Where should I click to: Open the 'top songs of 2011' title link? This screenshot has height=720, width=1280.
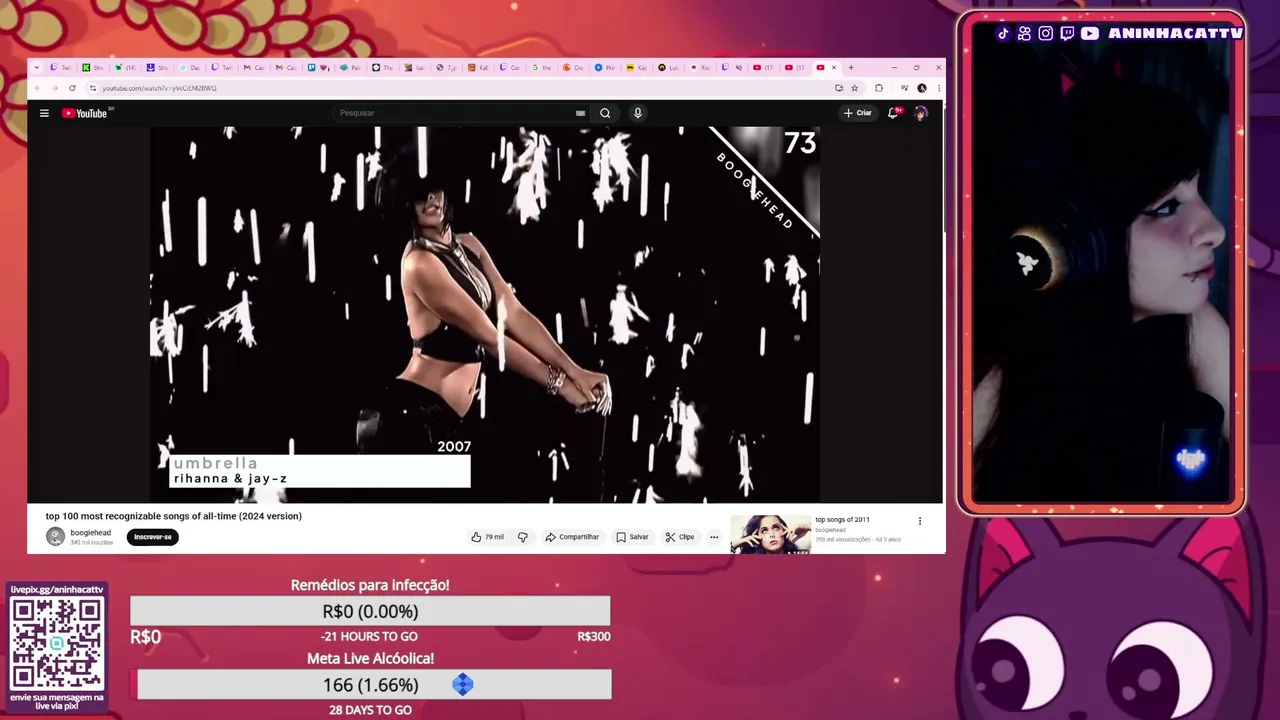click(842, 520)
